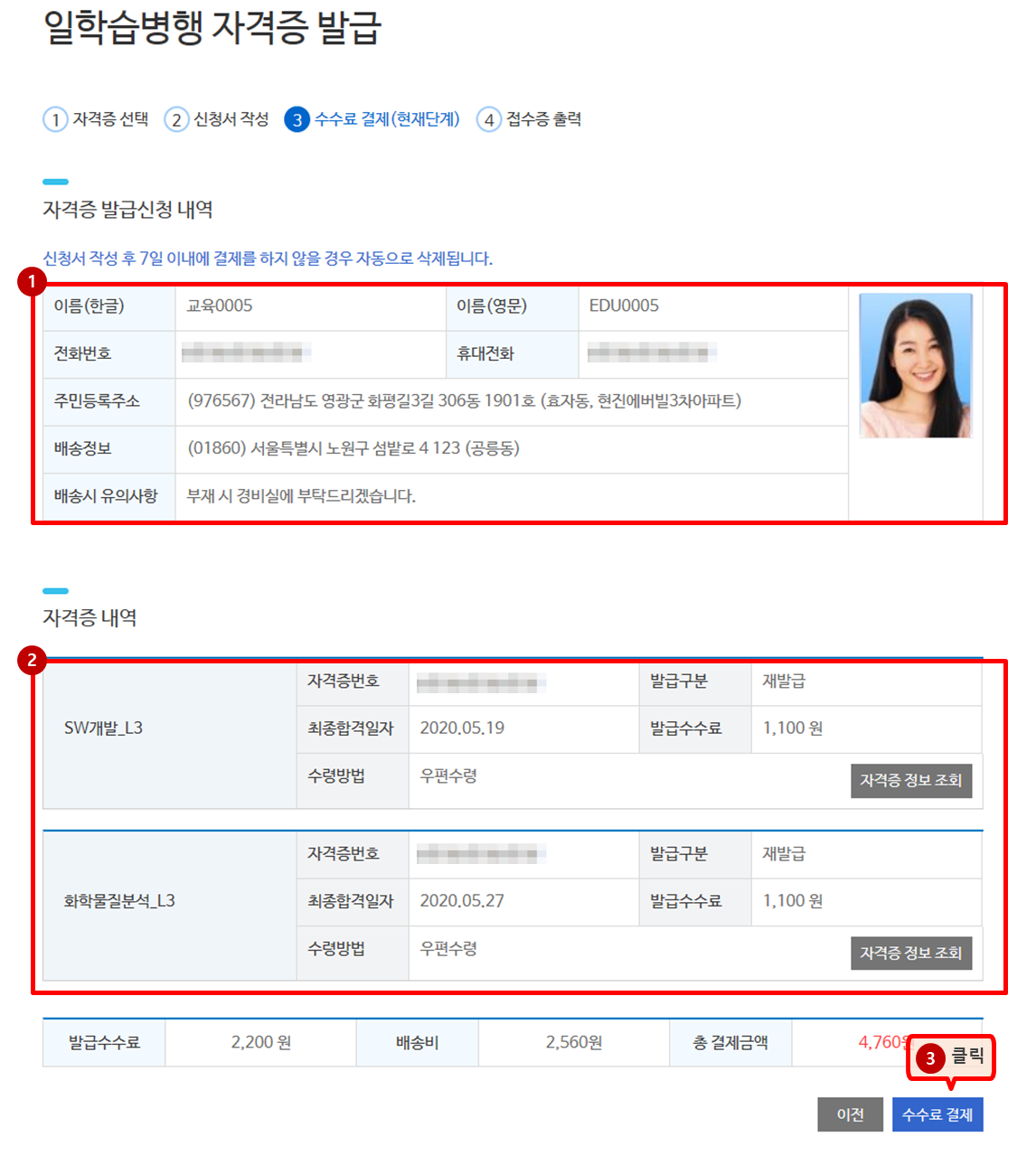Click the blurred 전화번호 value
Image resolution: width=1036 pixels, height=1165 pixels.
(x=246, y=352)
